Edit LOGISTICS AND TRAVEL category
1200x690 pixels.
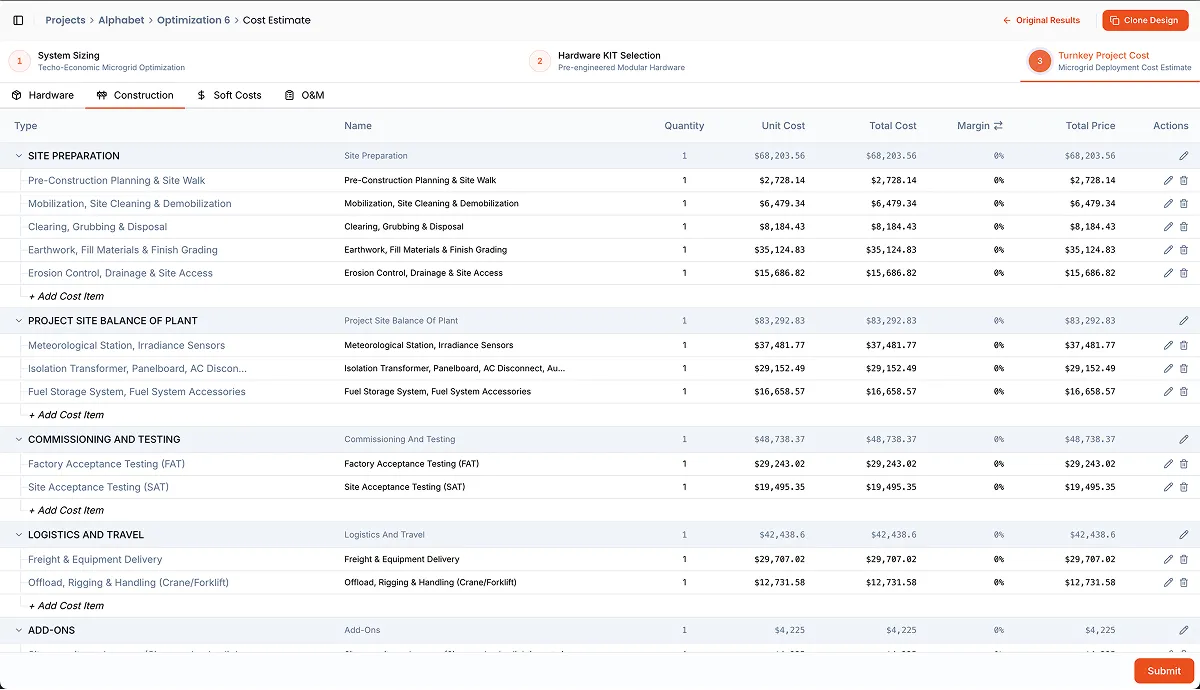pos(1184,535)
